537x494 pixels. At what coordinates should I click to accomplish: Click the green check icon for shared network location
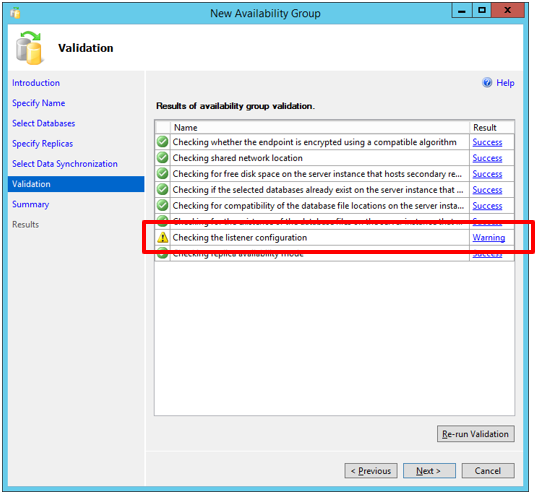163,158
